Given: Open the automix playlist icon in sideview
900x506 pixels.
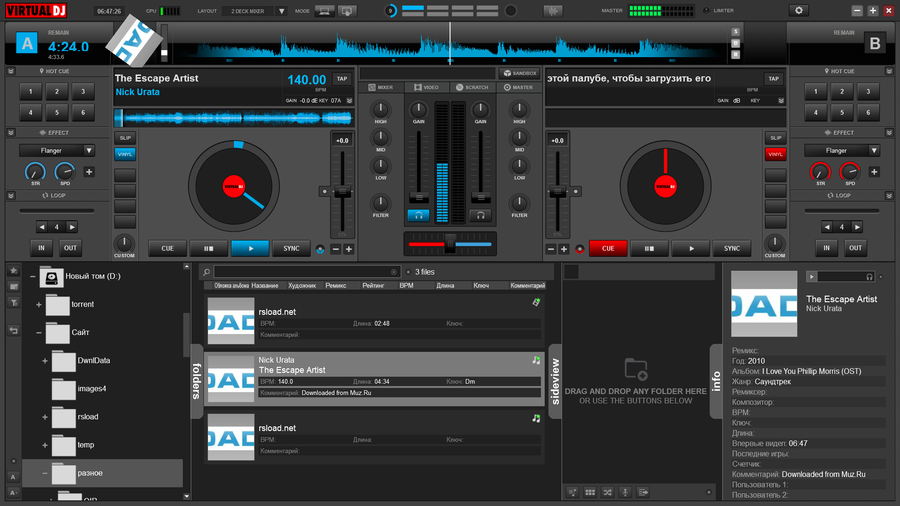Looking at the screenshot, I should coord(572,492).
